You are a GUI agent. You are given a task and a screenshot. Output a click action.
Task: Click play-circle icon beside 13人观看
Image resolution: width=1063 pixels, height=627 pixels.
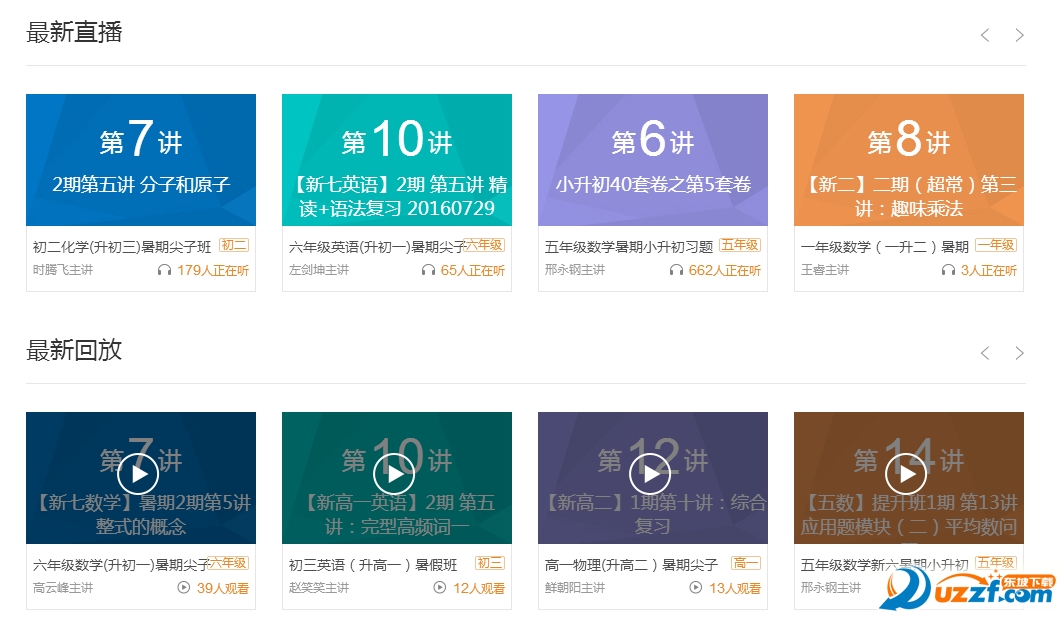[696, 588]
